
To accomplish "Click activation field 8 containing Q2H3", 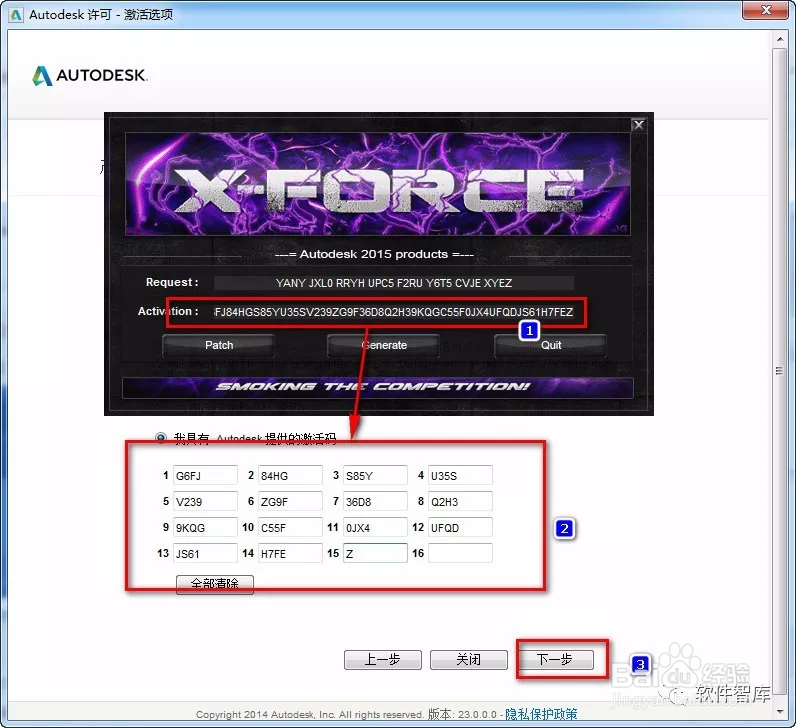I will (x=460, y=501).
